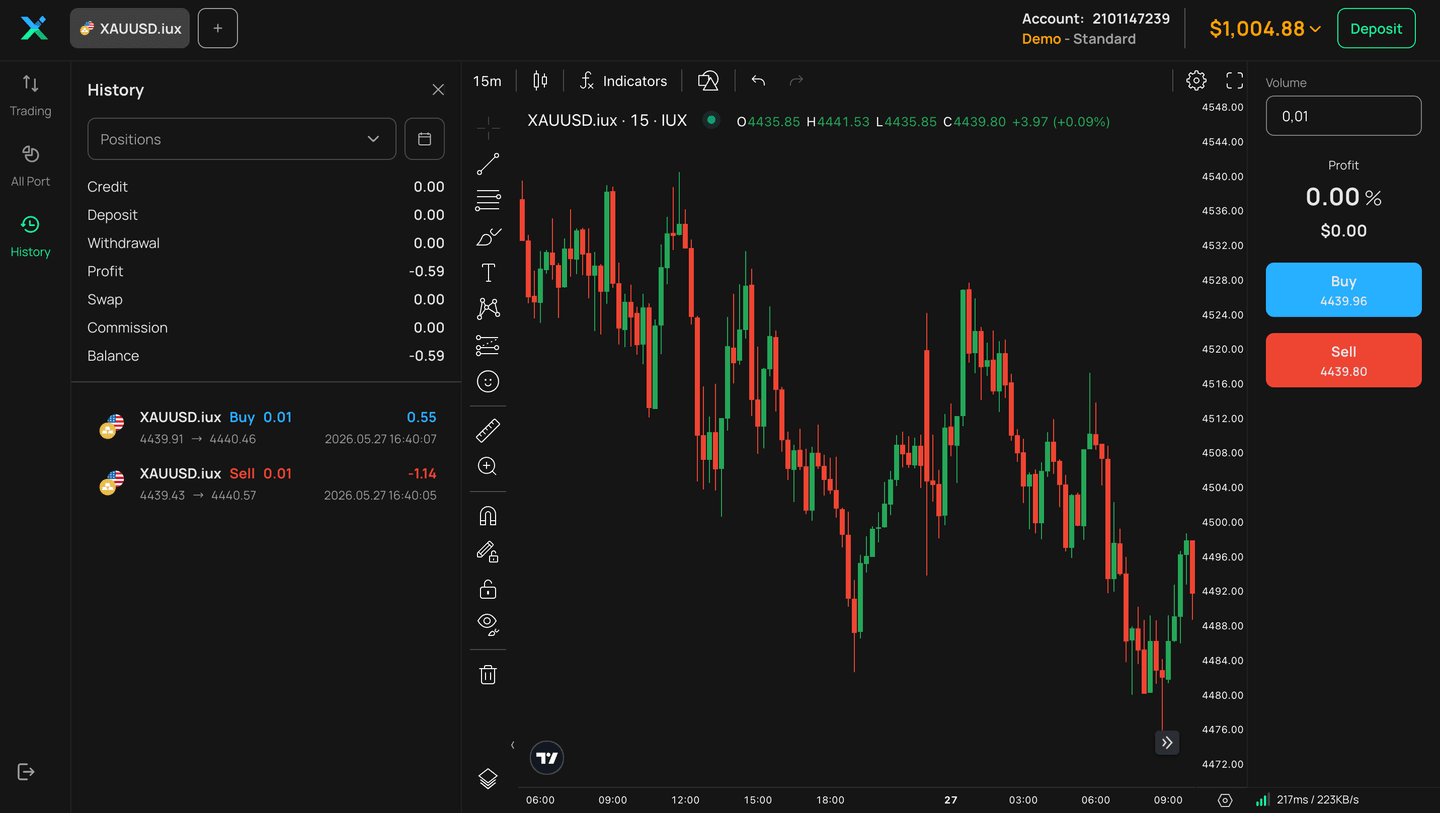The height and width of the screenshot is (813, 1440).
Task: Click the green Deposit button
Action: (1376, 28)
